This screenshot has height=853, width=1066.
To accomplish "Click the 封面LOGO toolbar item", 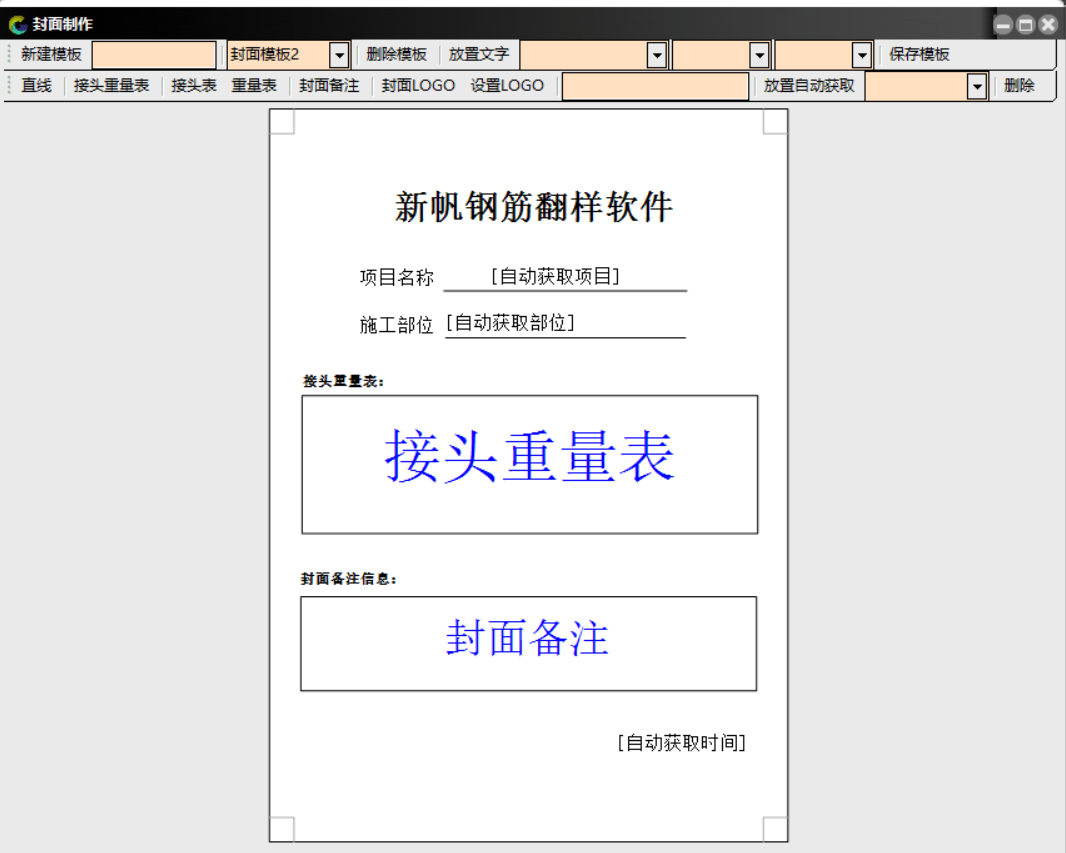I will tap(418, 86).
